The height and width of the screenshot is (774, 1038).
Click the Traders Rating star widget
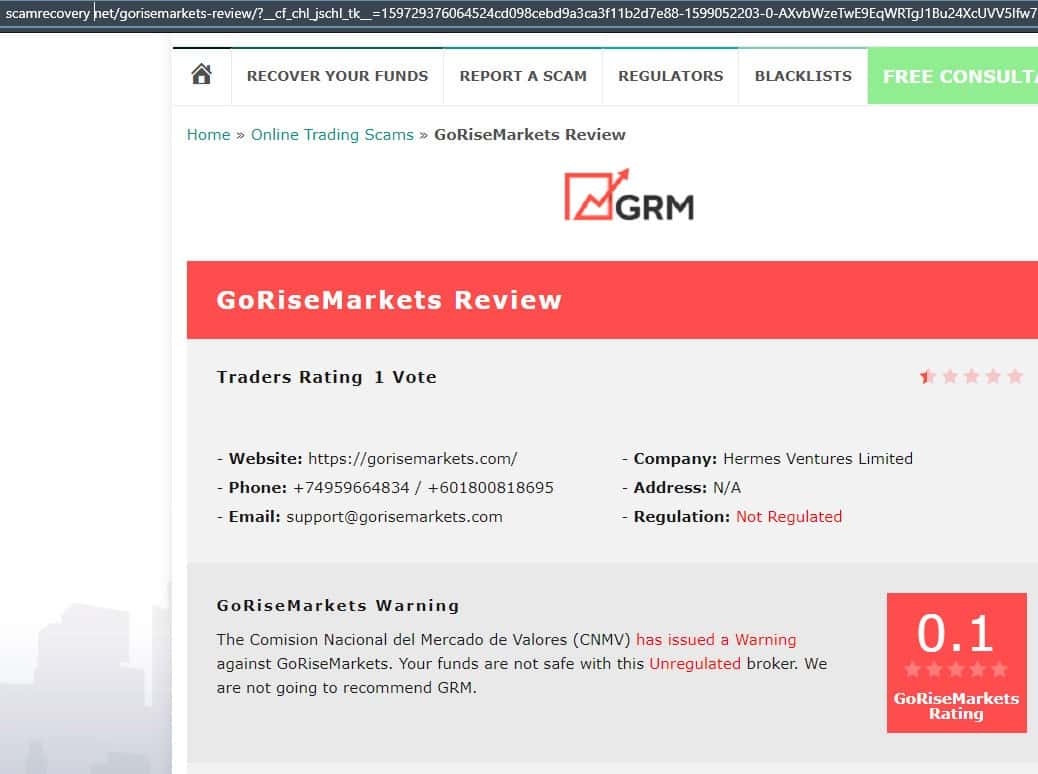(x=971, y=377)
